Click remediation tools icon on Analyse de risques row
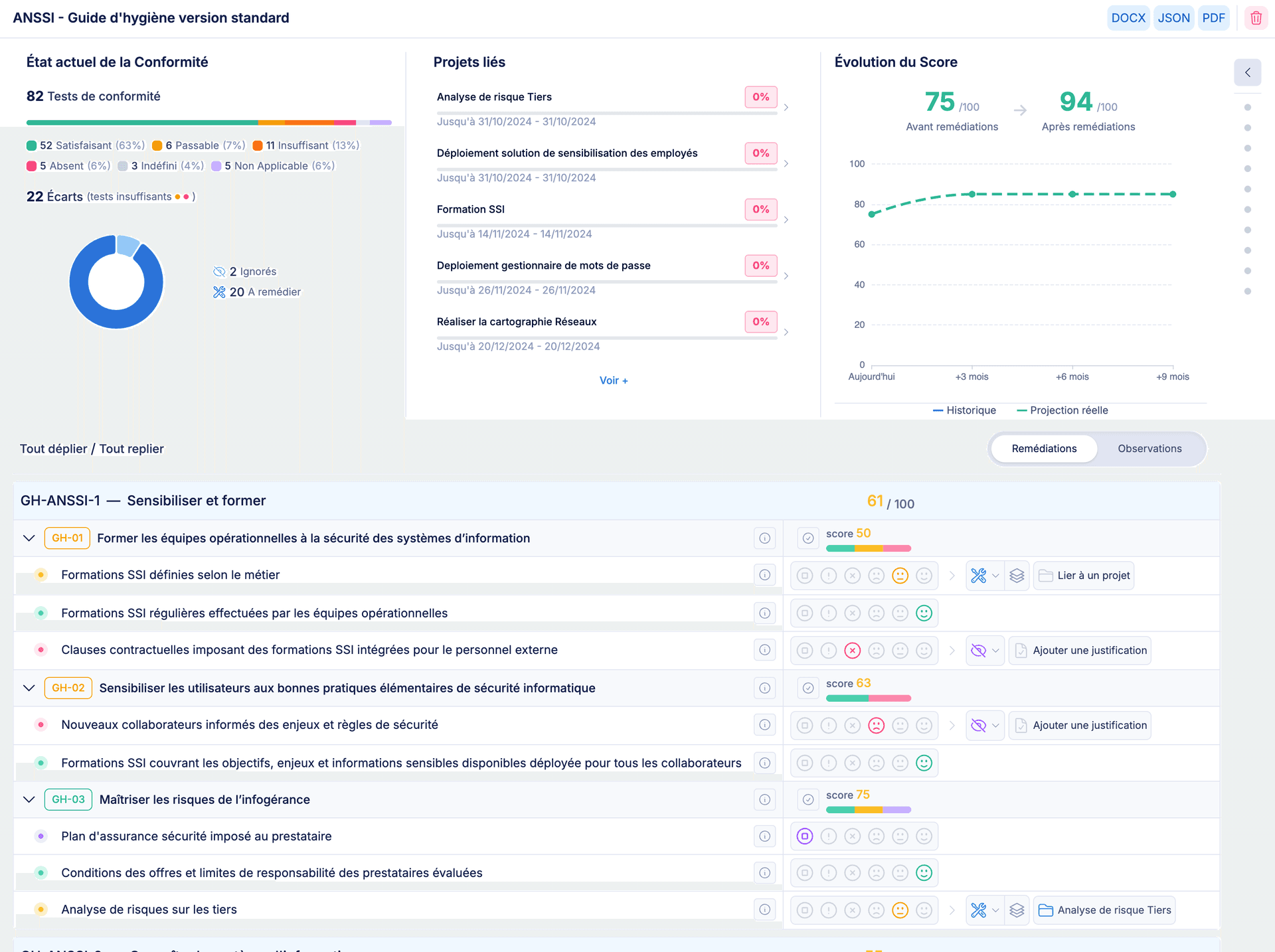This screenshot has height=952, width=1275. [978, 910]
